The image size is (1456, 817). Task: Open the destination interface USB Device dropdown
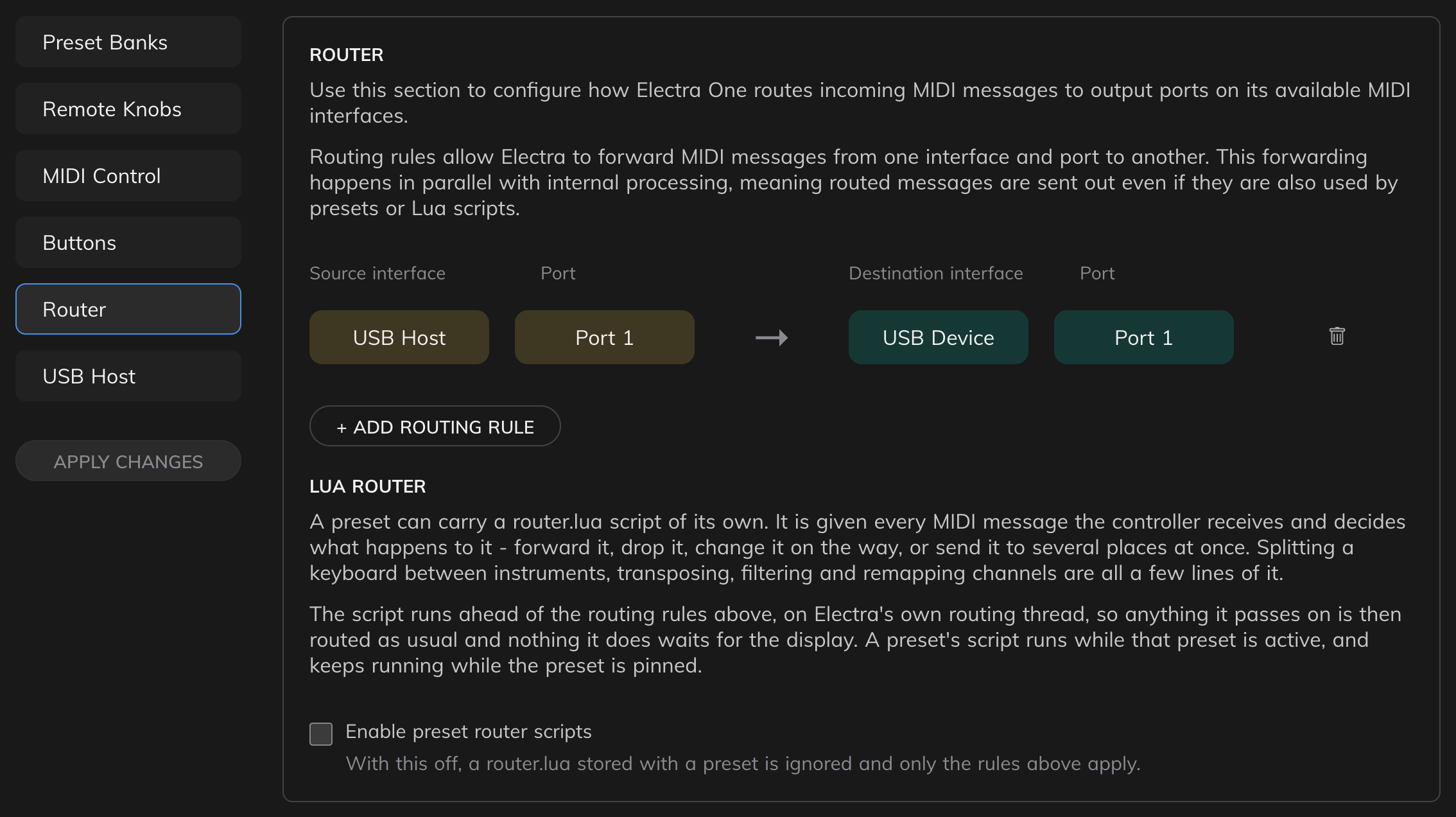tap(939, 337)
